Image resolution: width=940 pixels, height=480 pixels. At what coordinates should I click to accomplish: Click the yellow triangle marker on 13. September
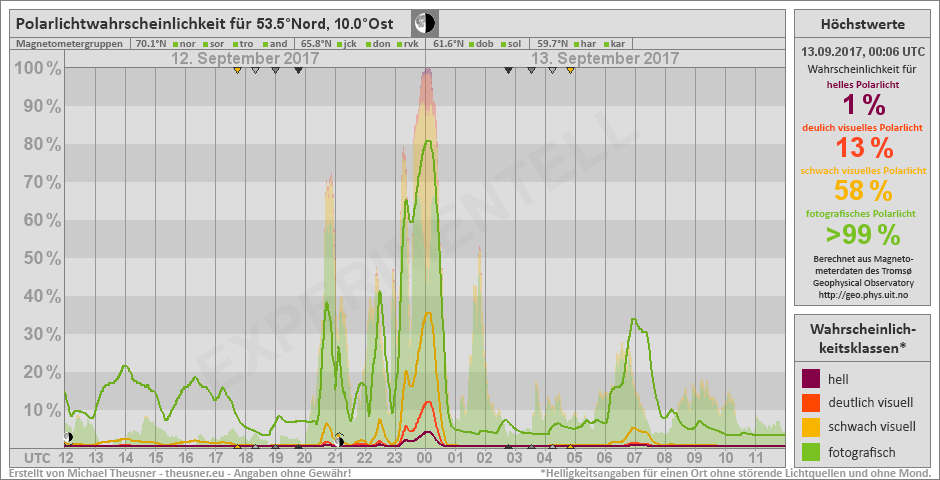tap(570, 71)
